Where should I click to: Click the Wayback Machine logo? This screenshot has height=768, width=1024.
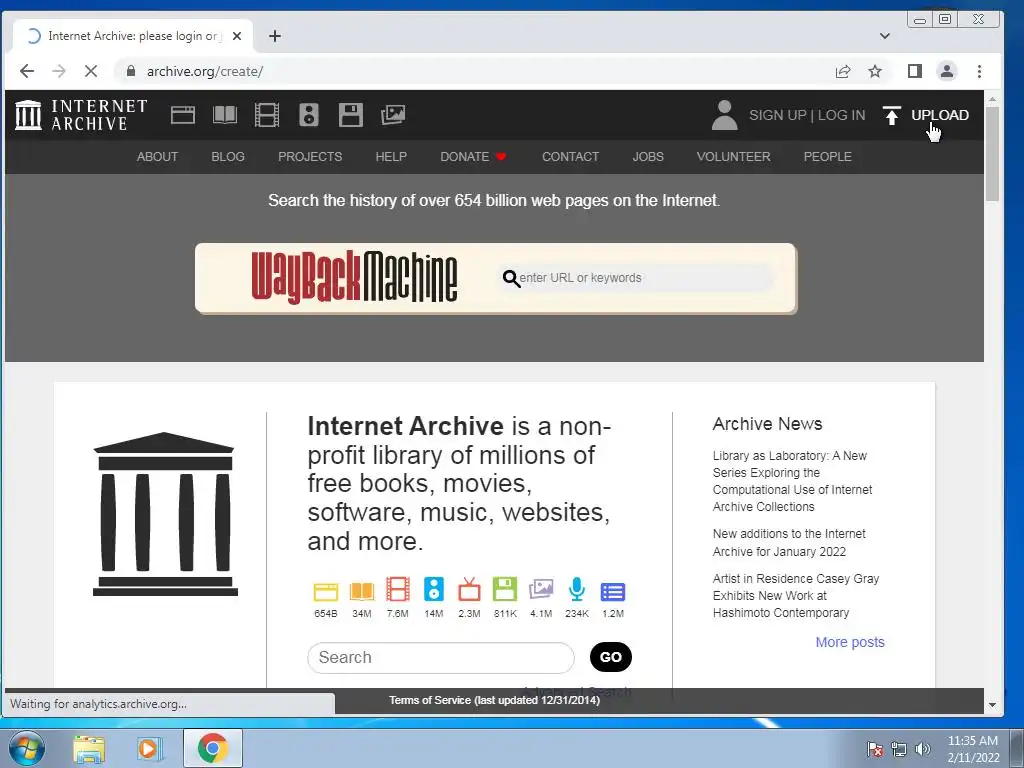(354, 278)
